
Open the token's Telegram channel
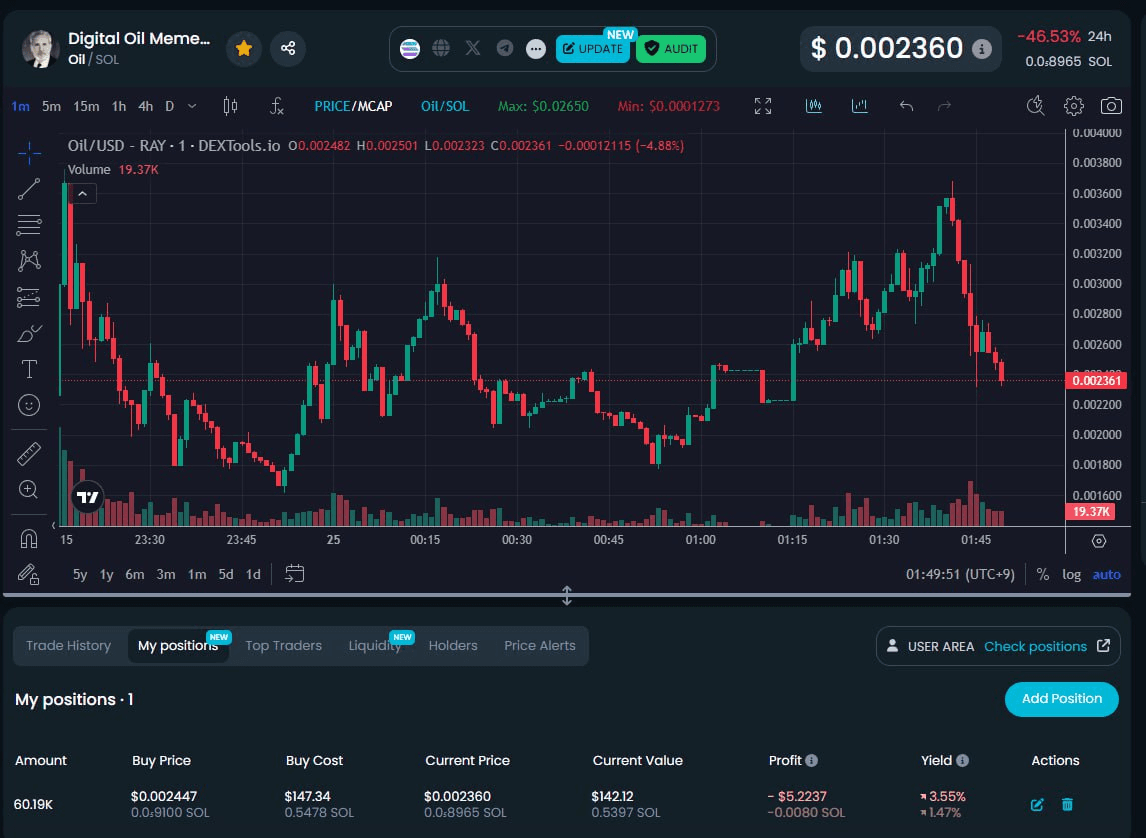point(504,48)
